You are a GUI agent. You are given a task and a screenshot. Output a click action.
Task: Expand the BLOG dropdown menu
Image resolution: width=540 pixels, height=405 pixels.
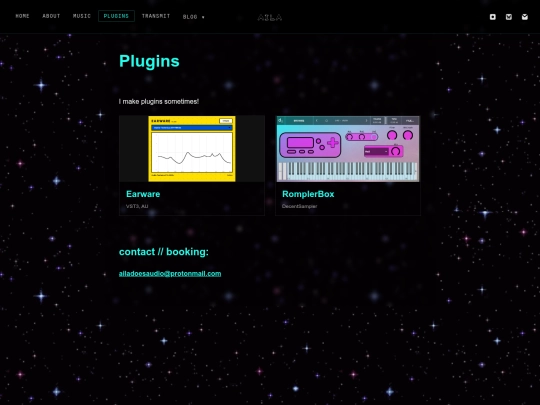coord(194,17)
